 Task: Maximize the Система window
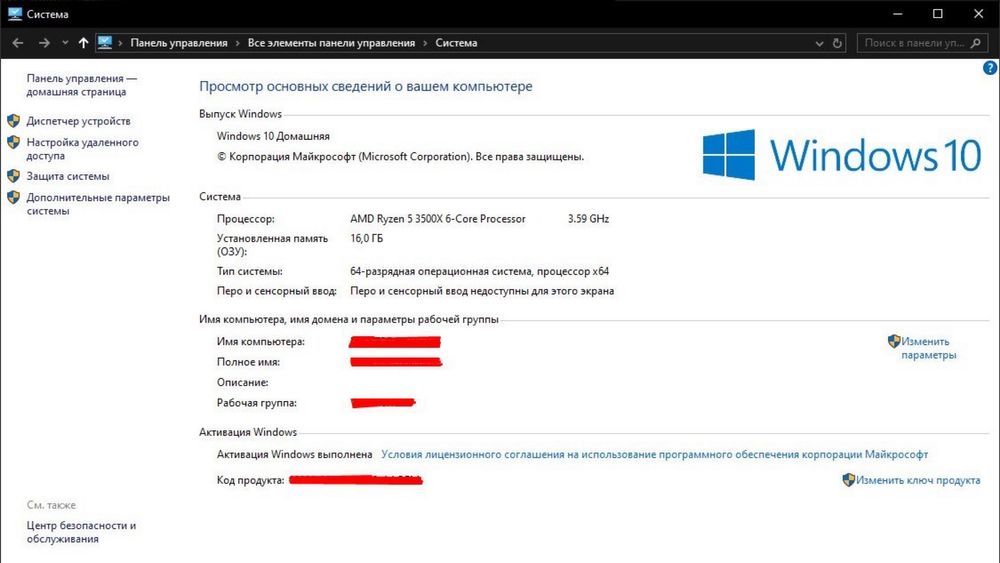point(938,13)
